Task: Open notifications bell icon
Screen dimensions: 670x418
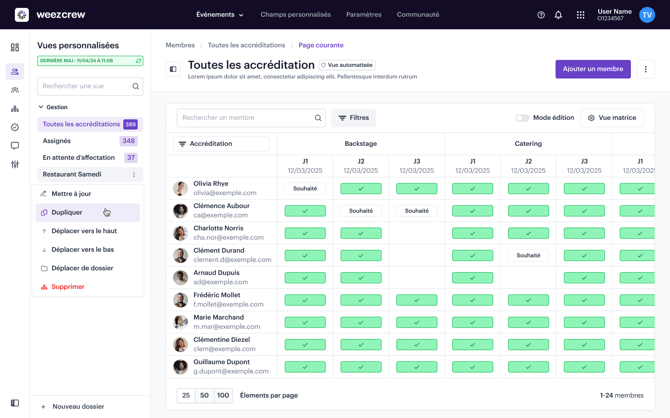Action: pos(558,15)
